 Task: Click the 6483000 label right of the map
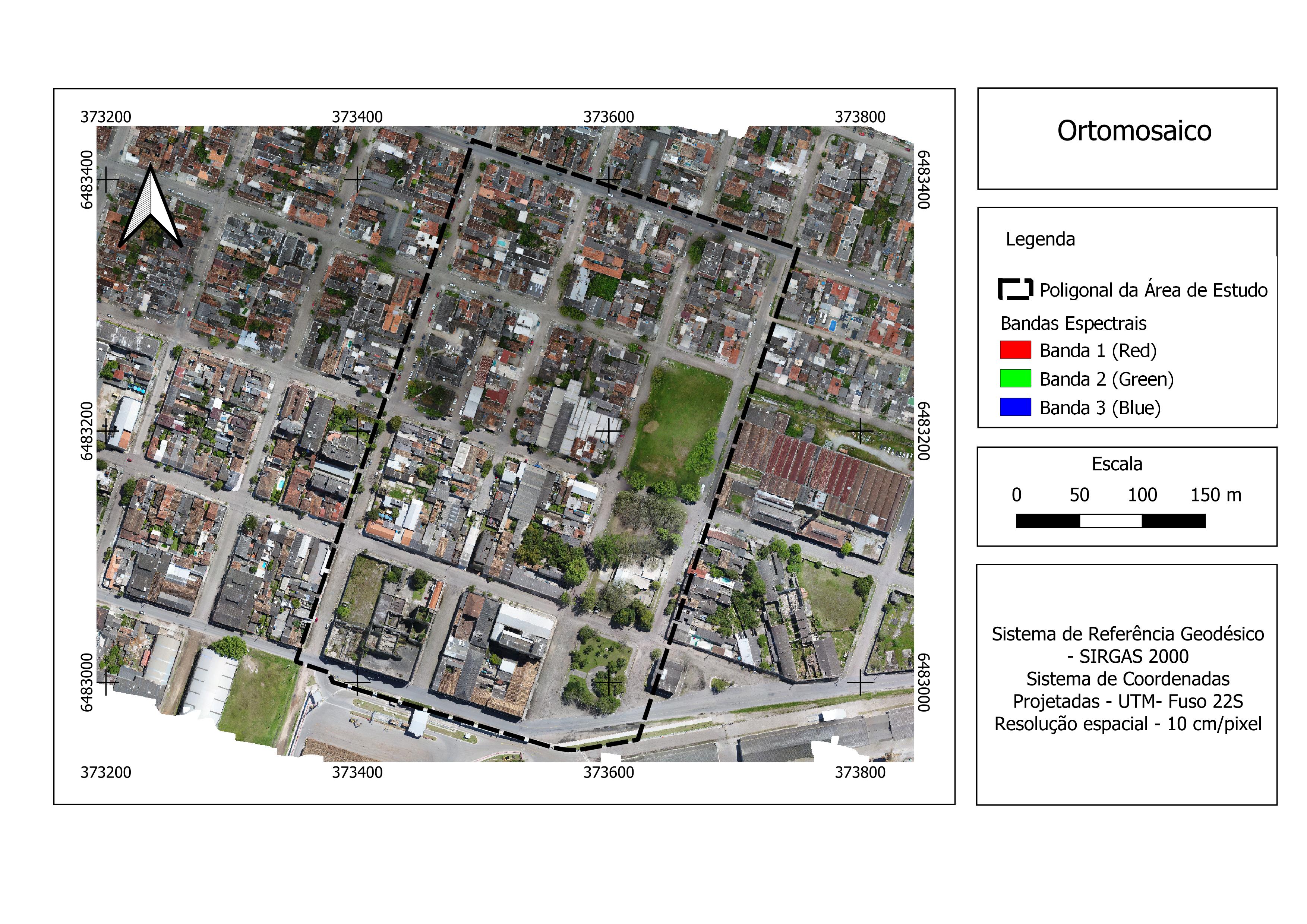(923, 683)
